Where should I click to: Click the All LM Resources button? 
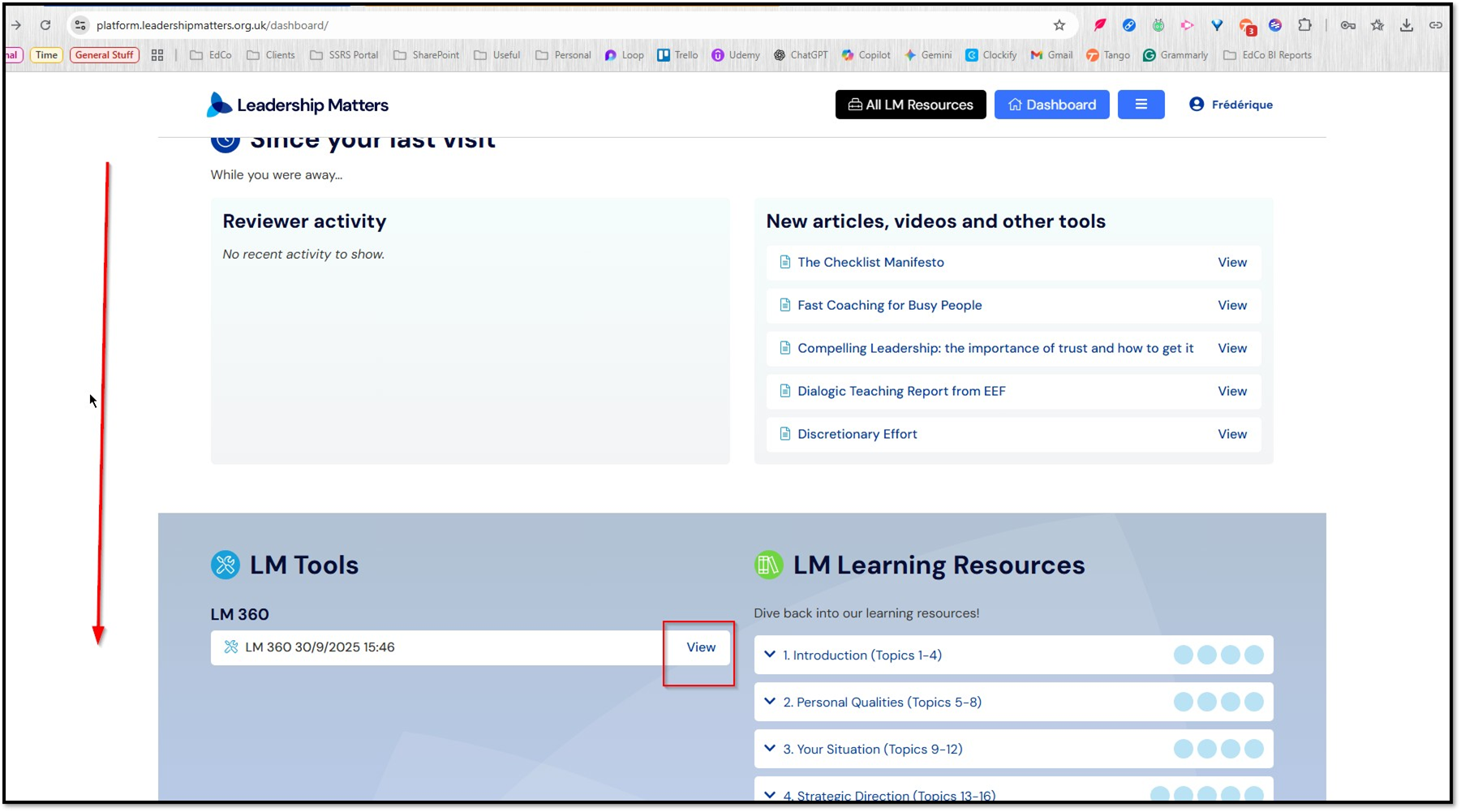click(910, 105)
